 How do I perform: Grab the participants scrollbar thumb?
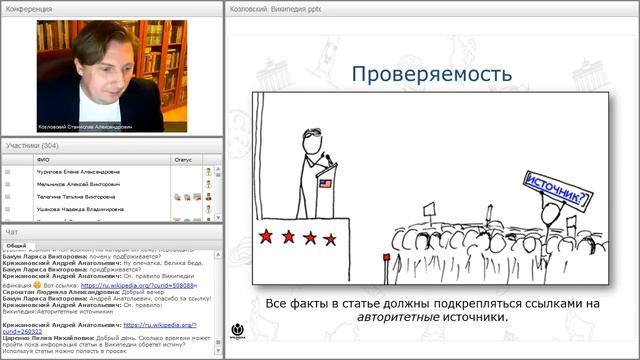tap(218, 175)
